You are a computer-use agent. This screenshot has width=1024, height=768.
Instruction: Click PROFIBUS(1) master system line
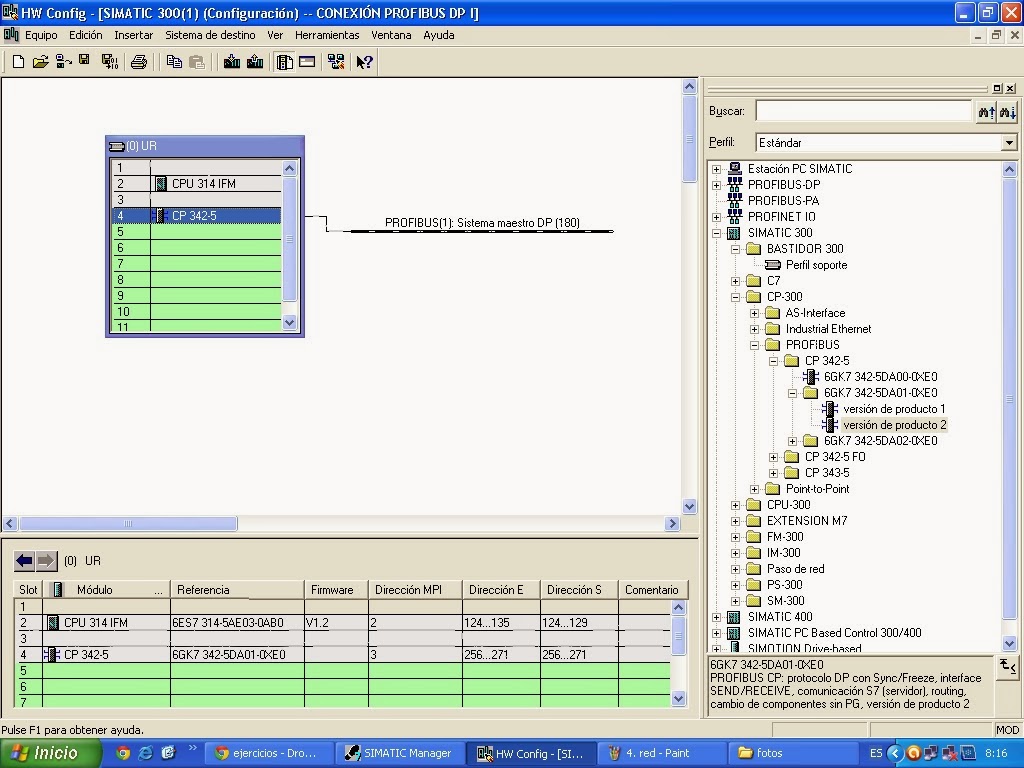[482, 231]
